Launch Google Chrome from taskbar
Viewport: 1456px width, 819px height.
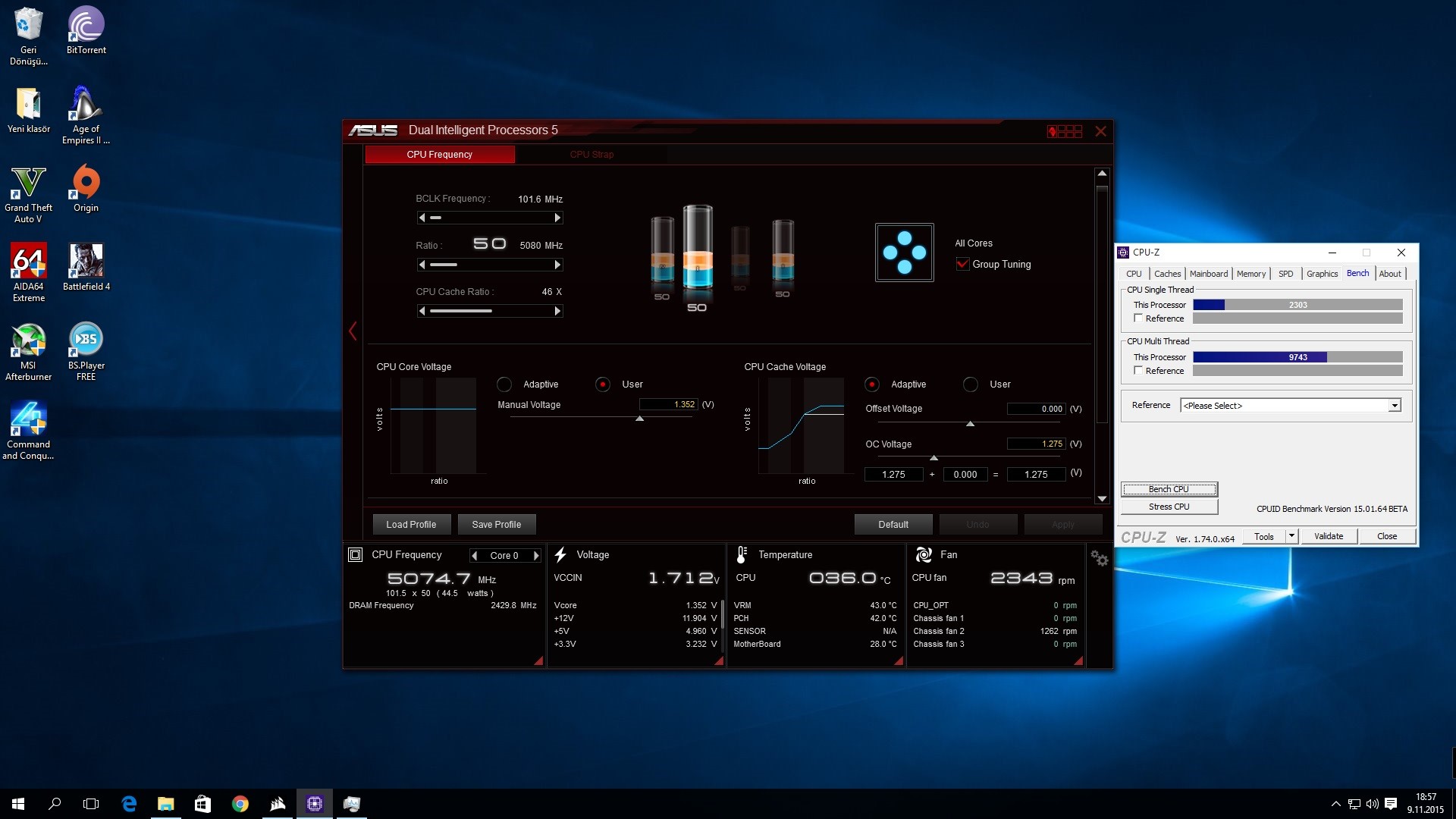[240, 804]
